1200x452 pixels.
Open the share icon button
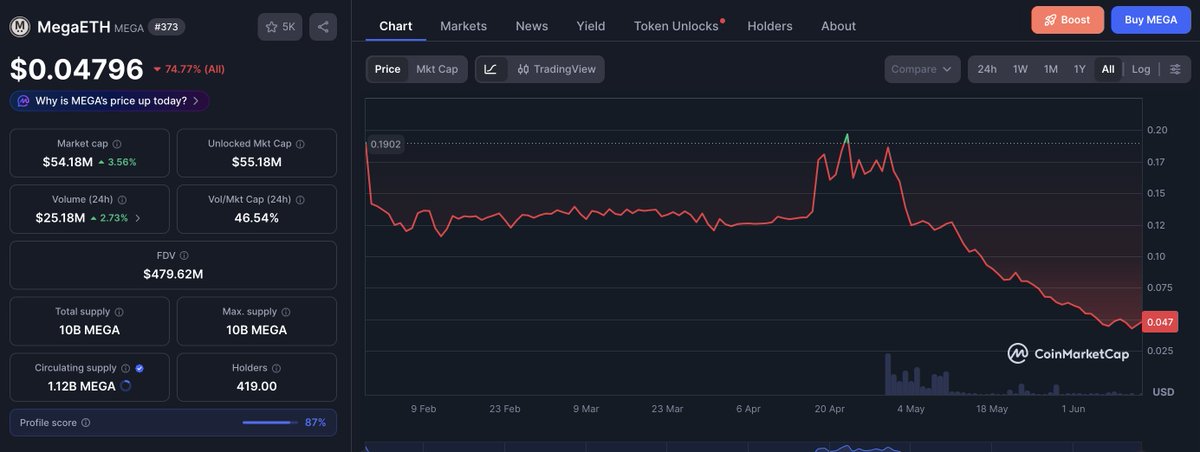point(322,26)
